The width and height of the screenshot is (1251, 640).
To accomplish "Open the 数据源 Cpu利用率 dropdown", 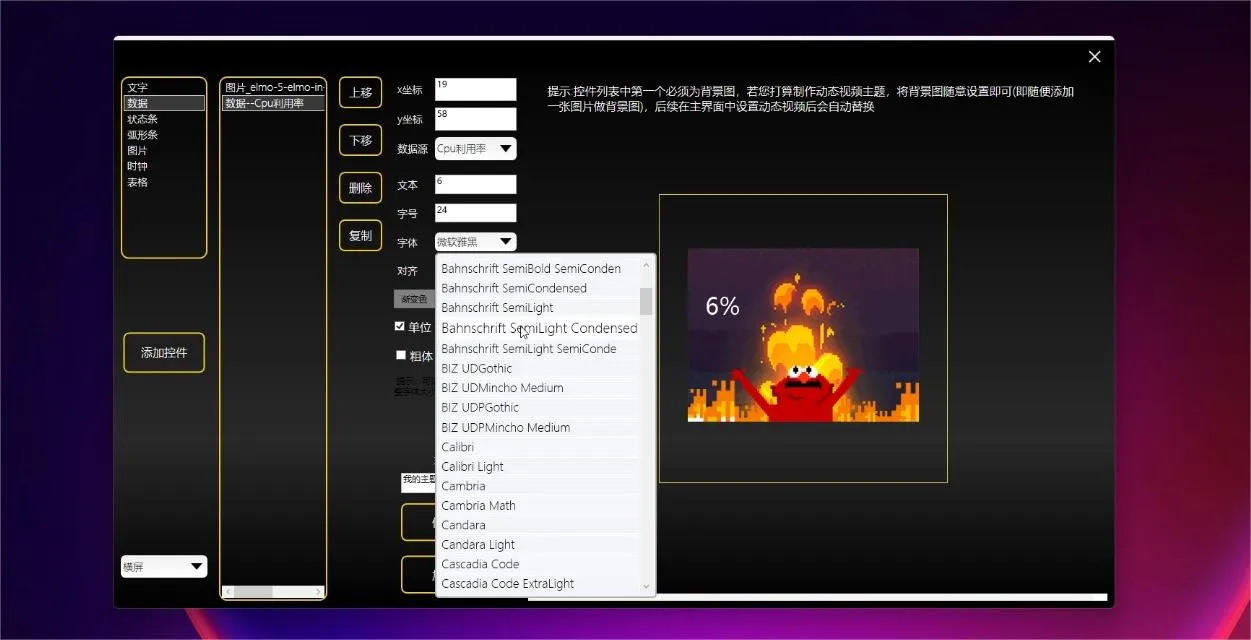I will (475, 149).
